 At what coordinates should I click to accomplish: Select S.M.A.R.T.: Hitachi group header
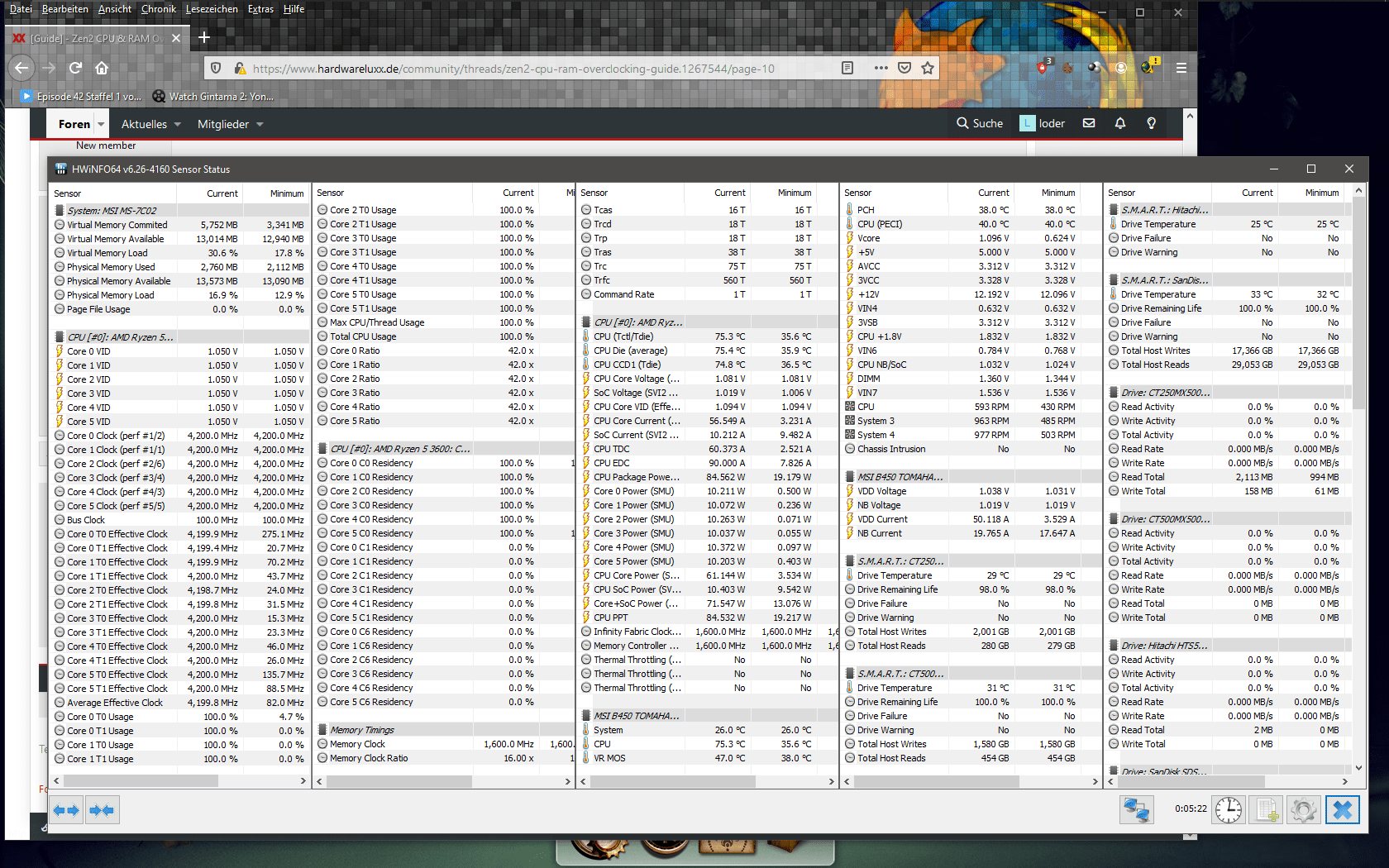(1228, 210)
